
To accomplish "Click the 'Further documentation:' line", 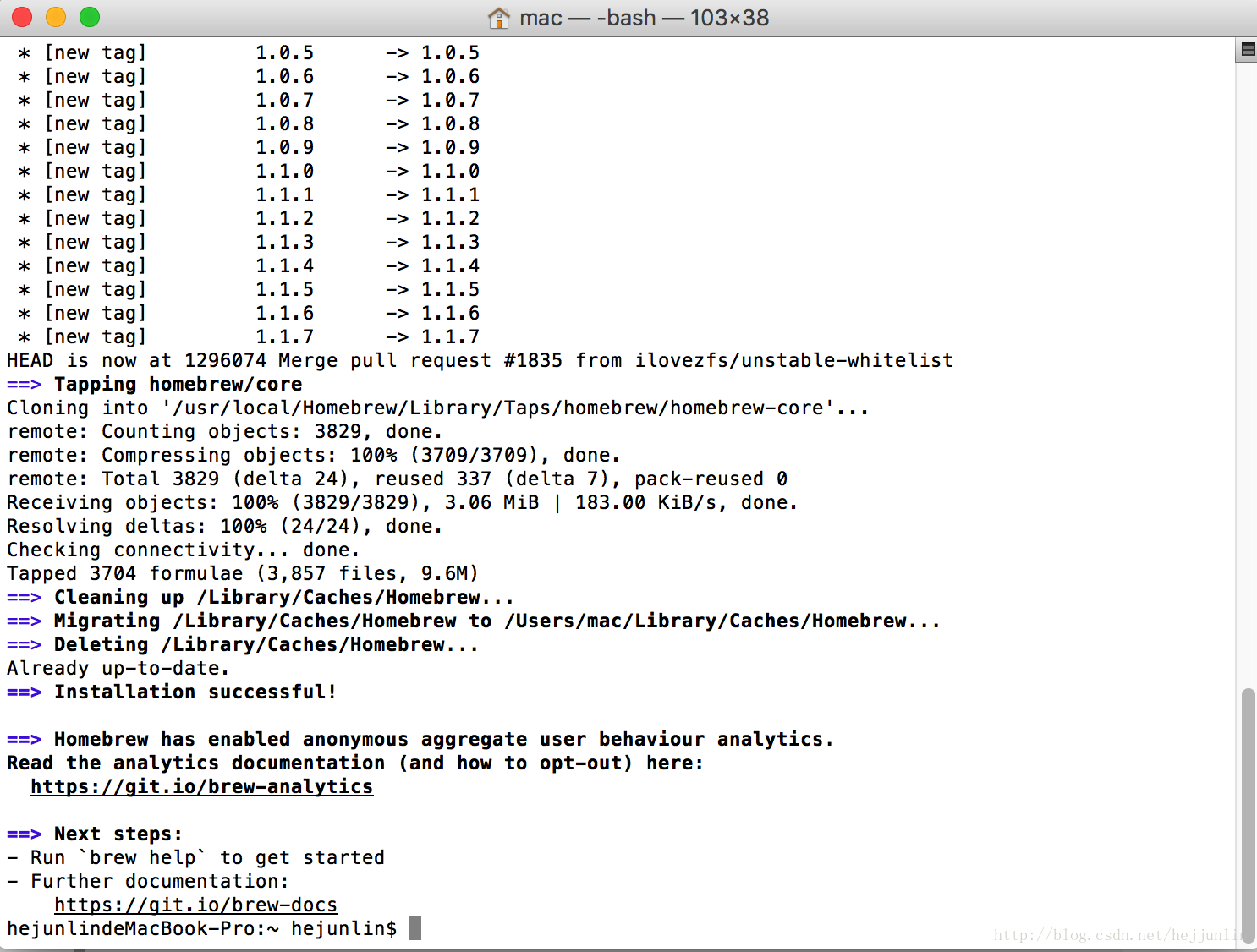I will coord(148,881).
